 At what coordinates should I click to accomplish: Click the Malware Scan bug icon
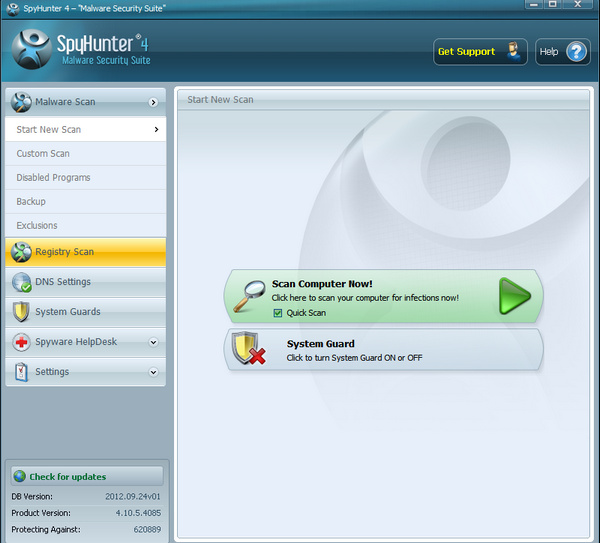click(x=21, y=102)
